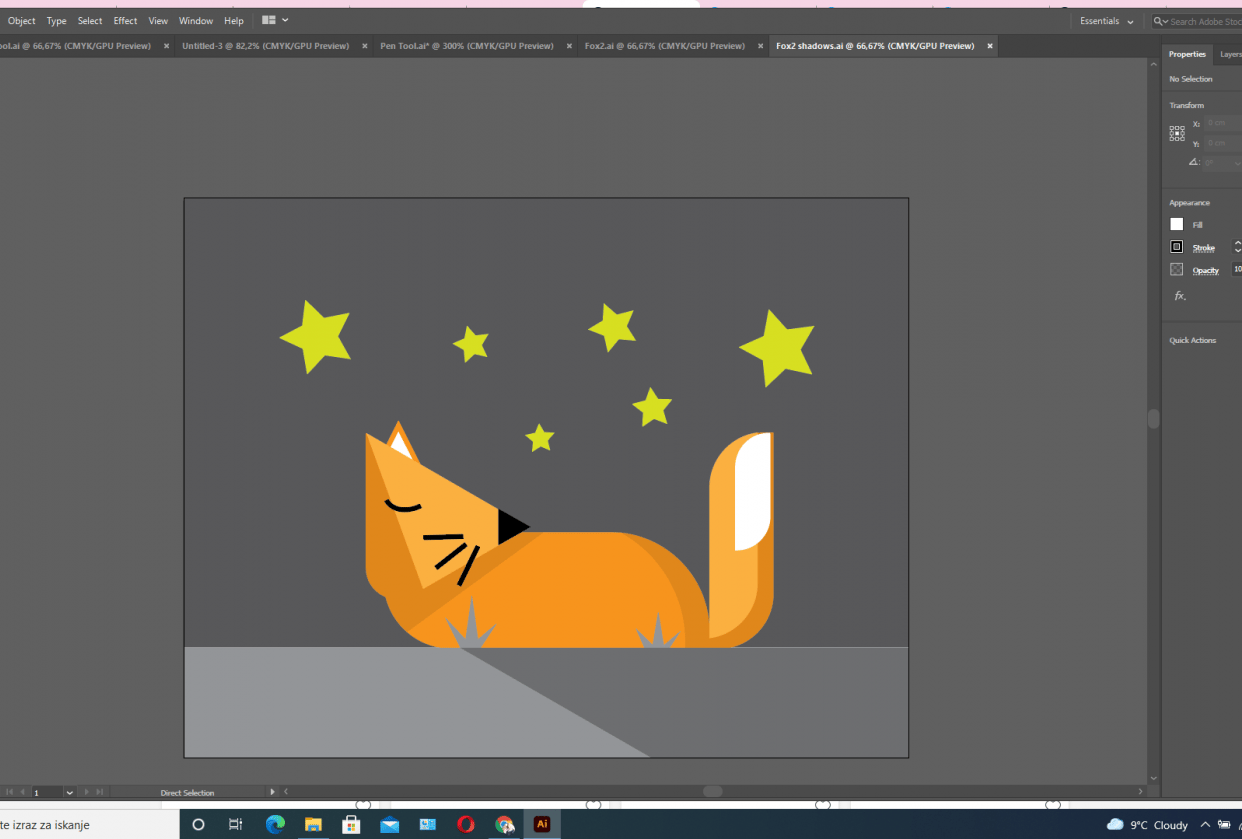Open Adobe Illustrator from the taskbar
This screenshot has width=1242, height=839.
tap(541, 824)
